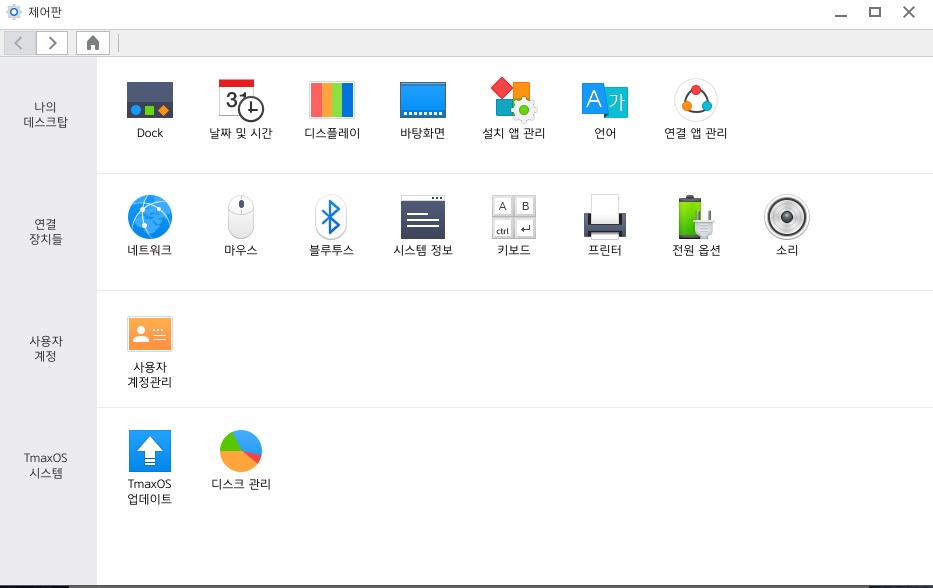Open the 키보드 settings

click(x=514, y=217)
